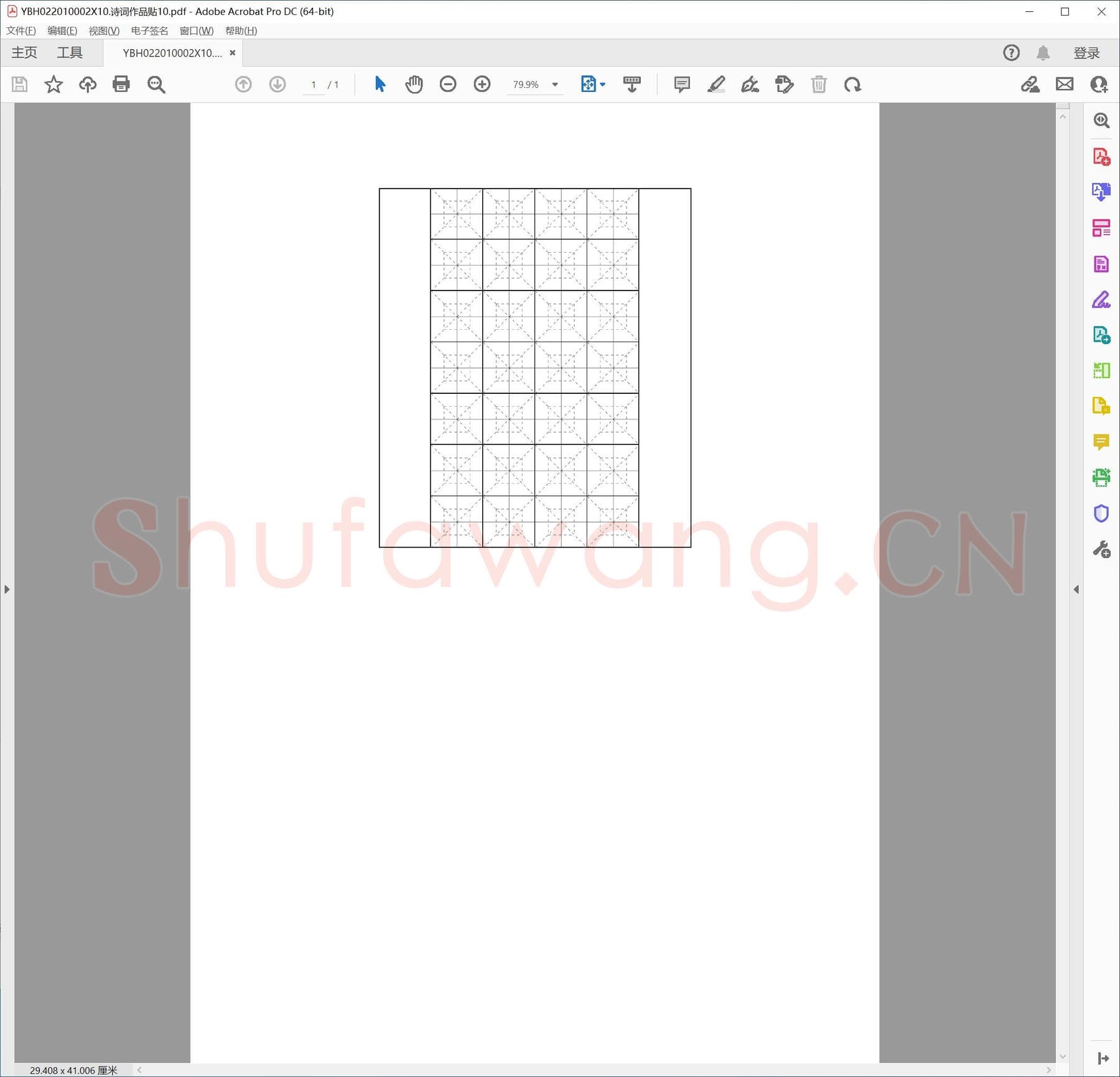
Task: Add a sticky note comment
Action: click(x=682, y=84)
